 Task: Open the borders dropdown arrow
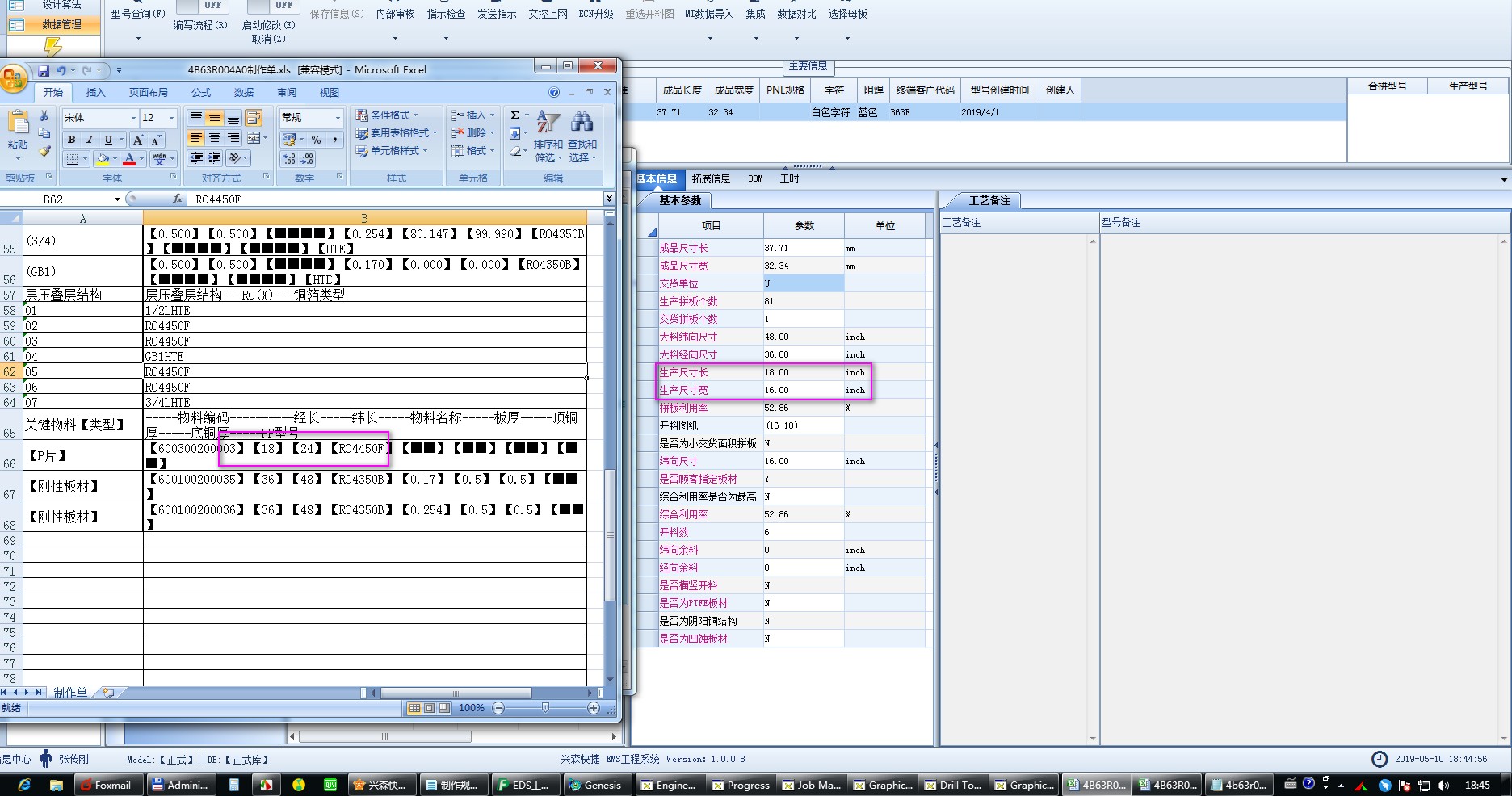[x=84, y=159]
